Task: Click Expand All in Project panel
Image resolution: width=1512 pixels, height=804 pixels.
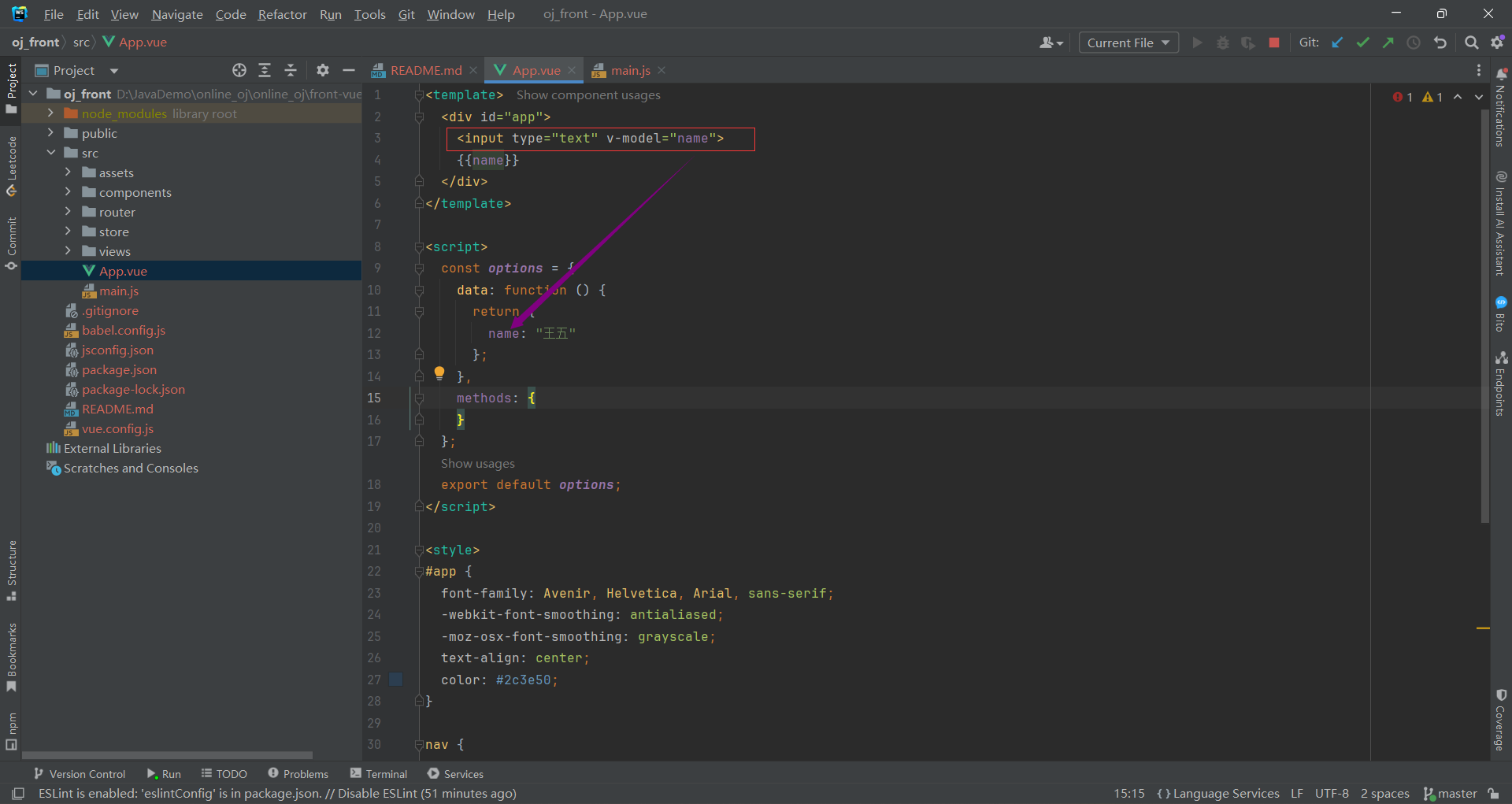Action: [x=265, y=70]
